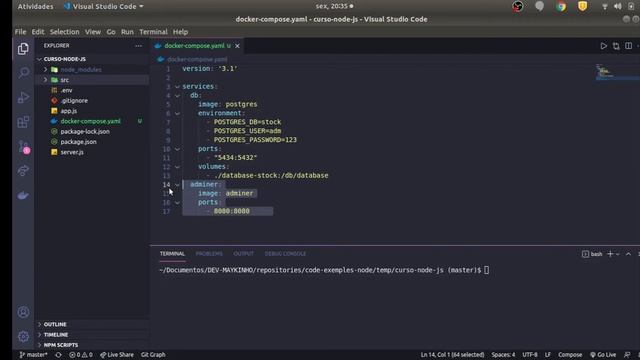This screenshot has height=360, width=640.
Task: Open the Selection menu
Action: [x=64, y=32]
